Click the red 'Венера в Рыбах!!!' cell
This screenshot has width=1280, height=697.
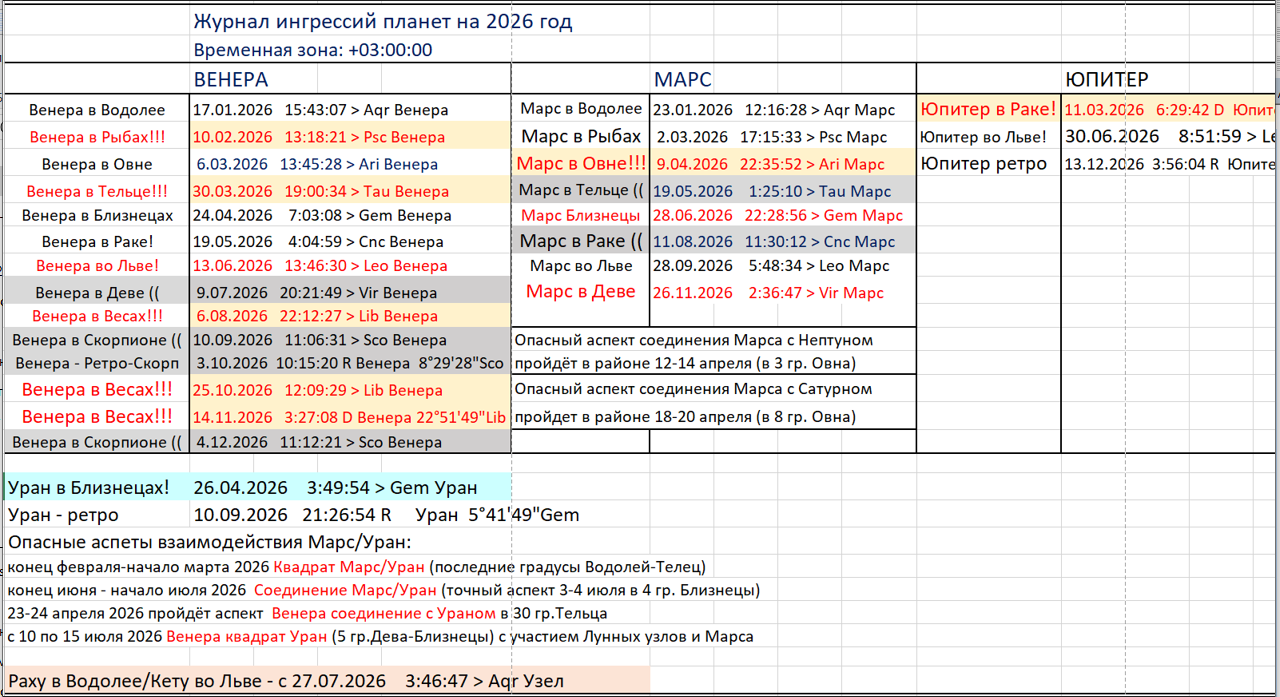click(x=97, y=137)
